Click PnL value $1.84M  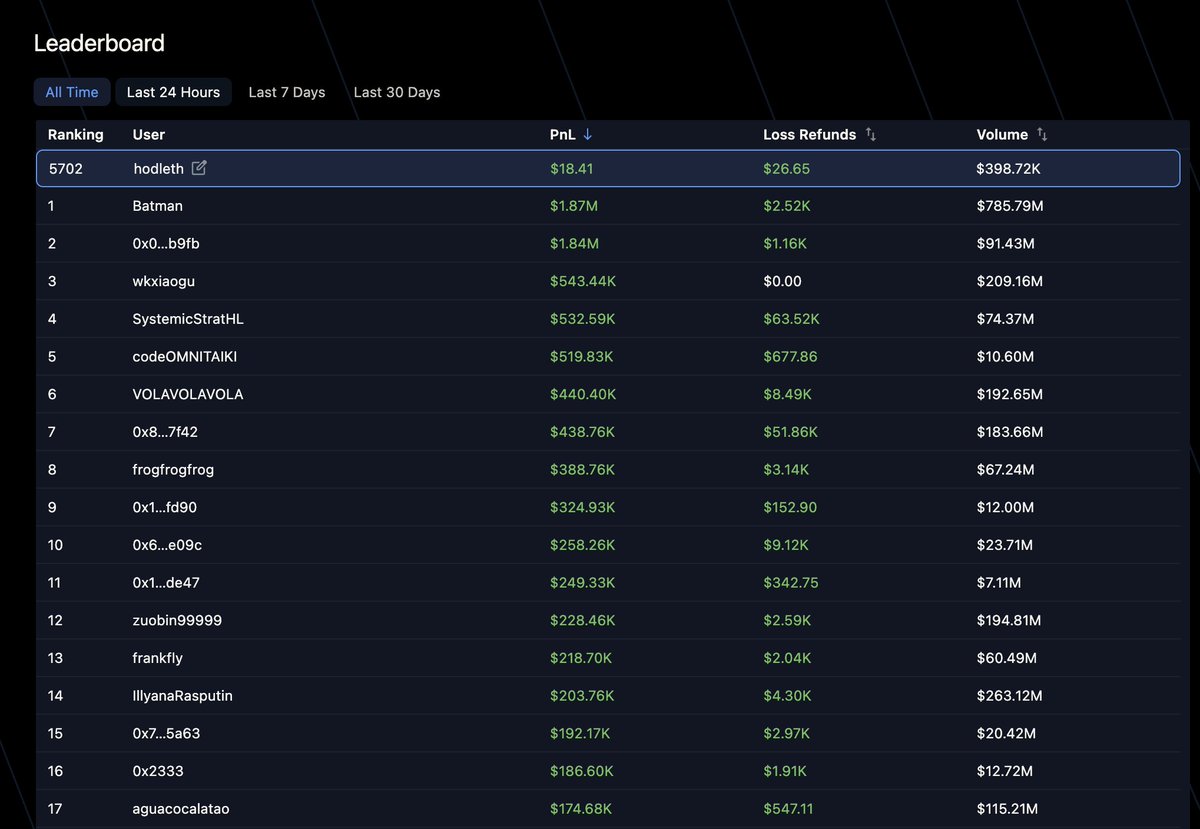(x=575, y=244)
